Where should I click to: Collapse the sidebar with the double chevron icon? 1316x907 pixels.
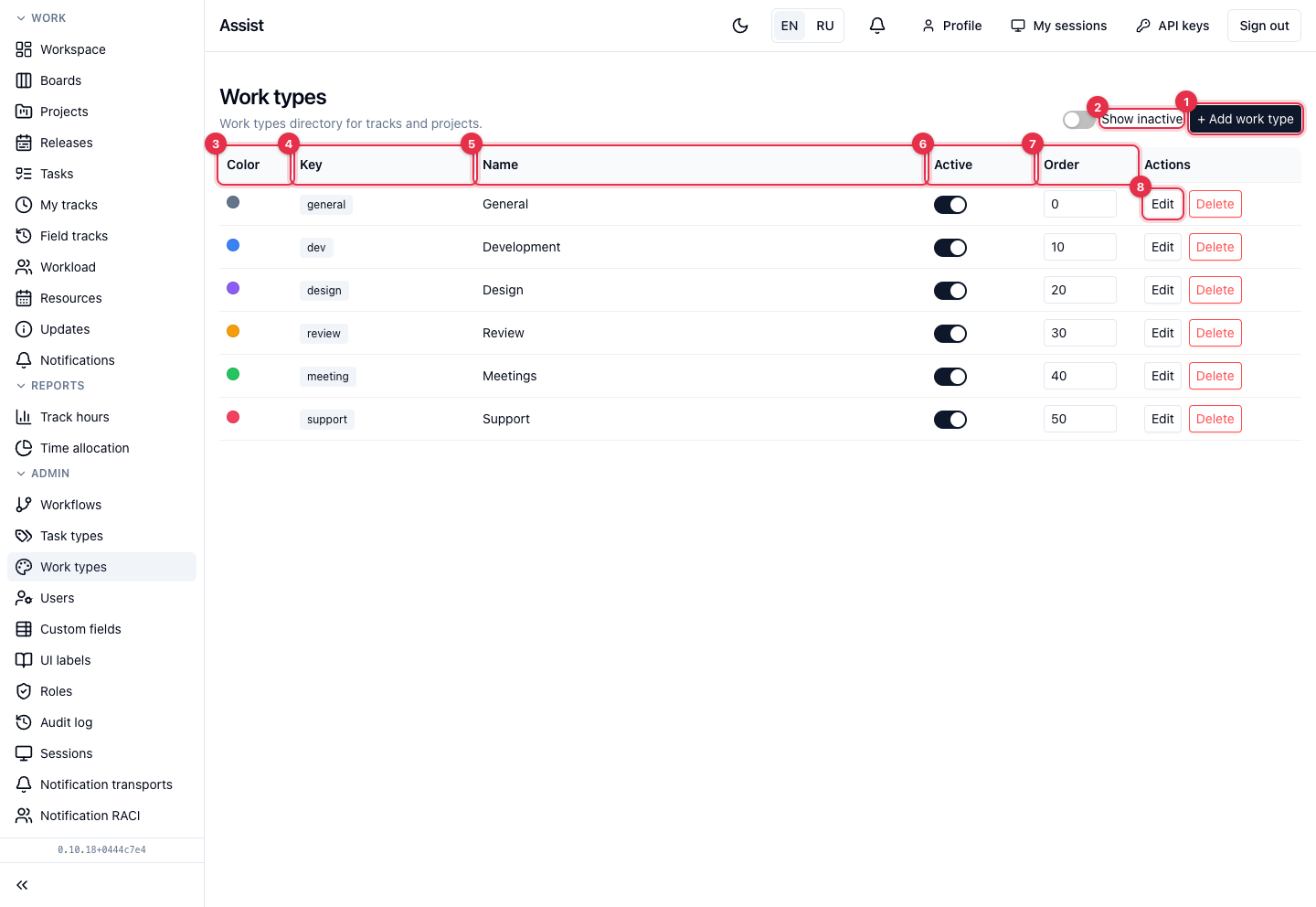(22, 885)
